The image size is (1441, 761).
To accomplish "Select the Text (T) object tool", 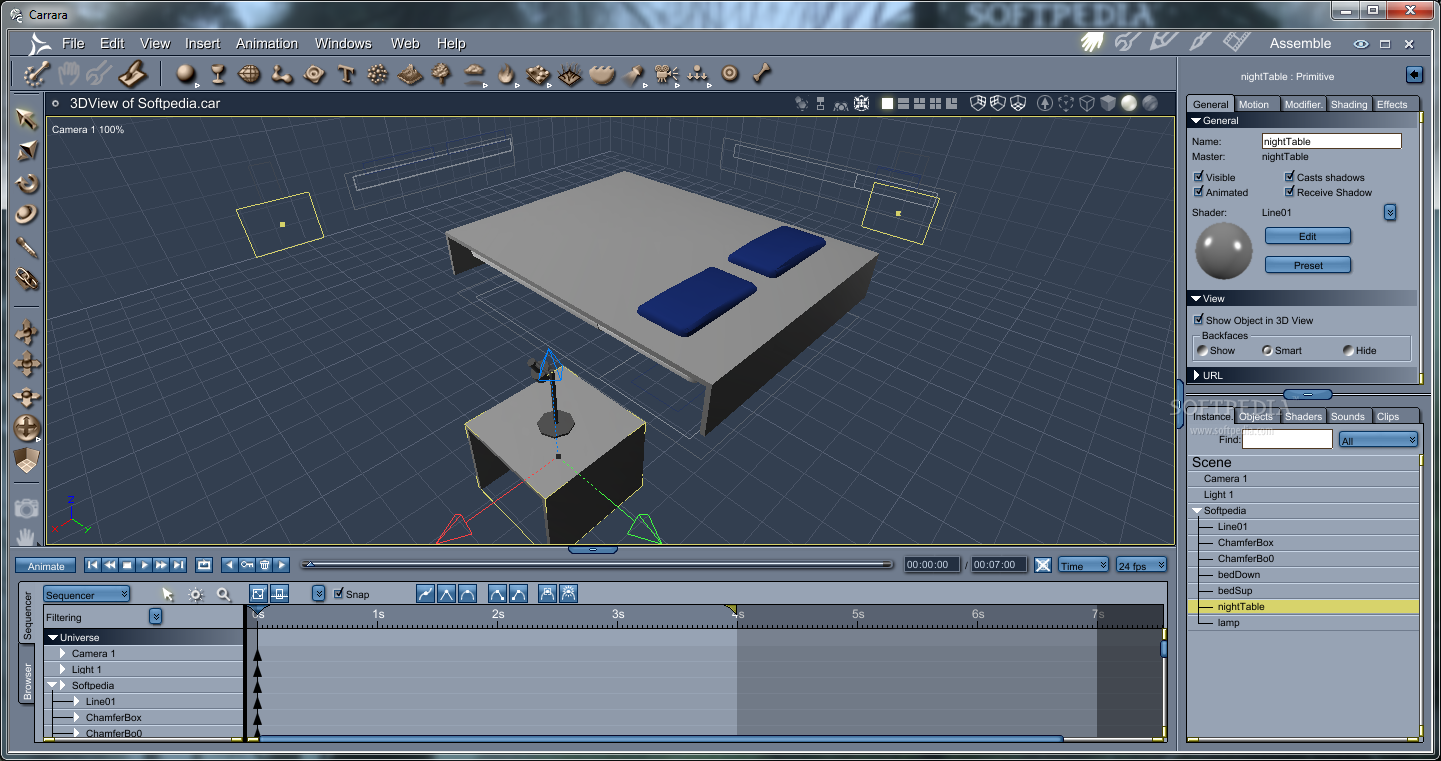I will point(346,73).
